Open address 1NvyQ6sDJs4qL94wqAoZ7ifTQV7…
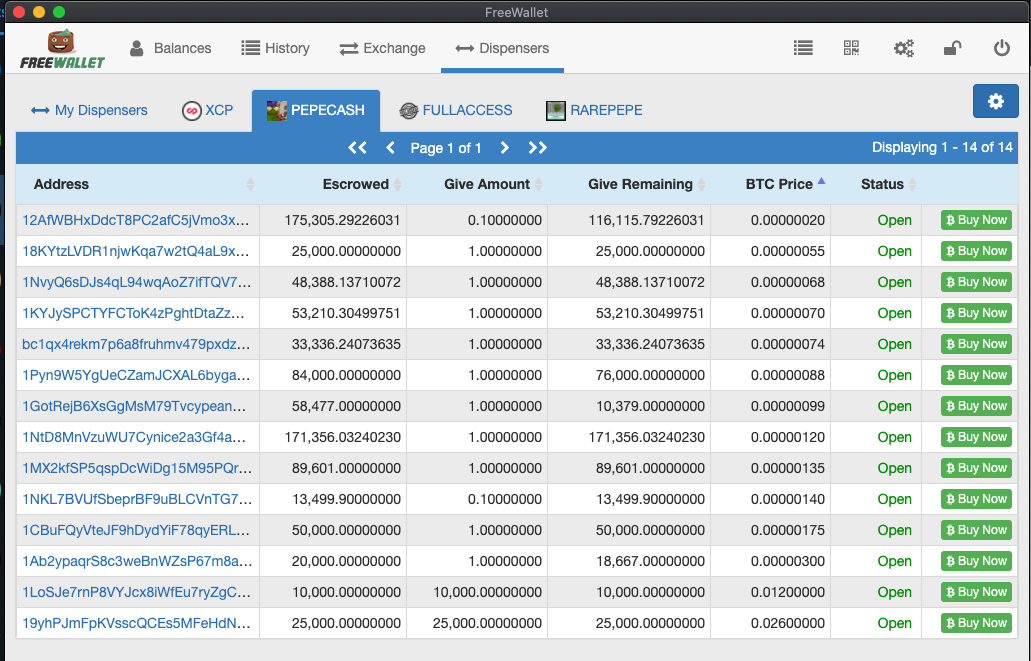 [x=136, y=282]
